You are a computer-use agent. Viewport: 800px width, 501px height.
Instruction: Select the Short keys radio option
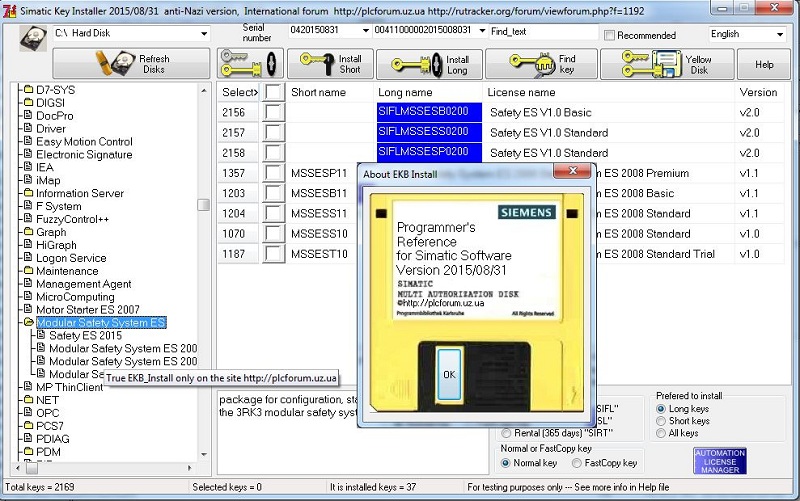pos(661,422)
